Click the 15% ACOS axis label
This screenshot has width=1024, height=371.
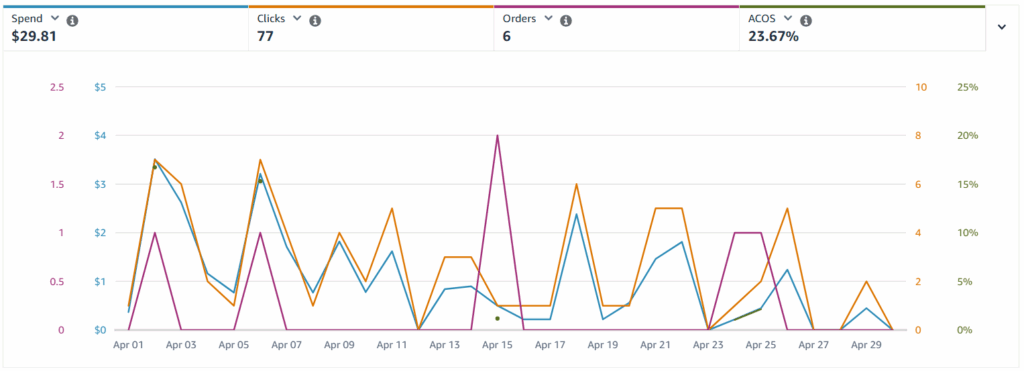click(968, 185)
